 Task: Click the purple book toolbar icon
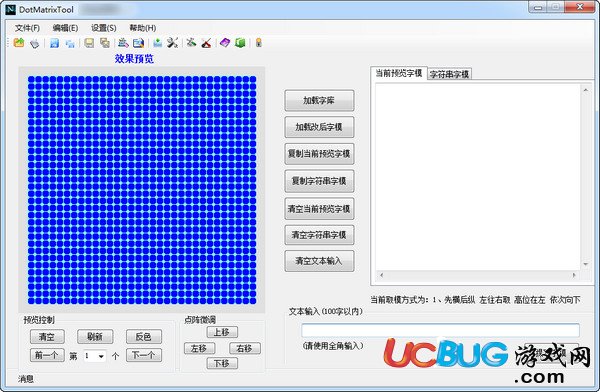tap(225, 43)
